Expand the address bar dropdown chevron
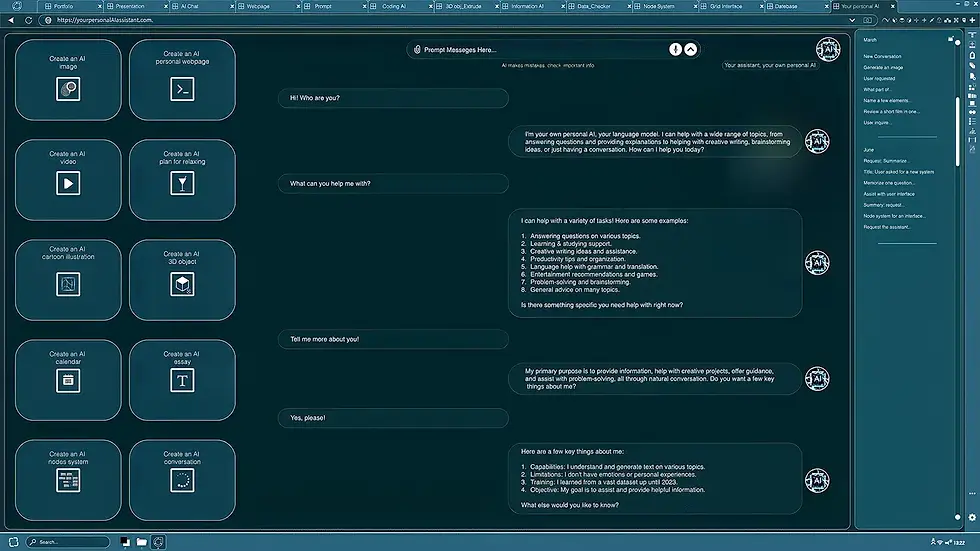 [x=852, y=20]
